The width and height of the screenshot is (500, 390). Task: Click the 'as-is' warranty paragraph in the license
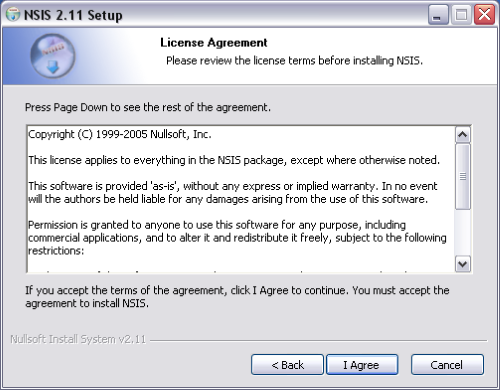point(233,192)
